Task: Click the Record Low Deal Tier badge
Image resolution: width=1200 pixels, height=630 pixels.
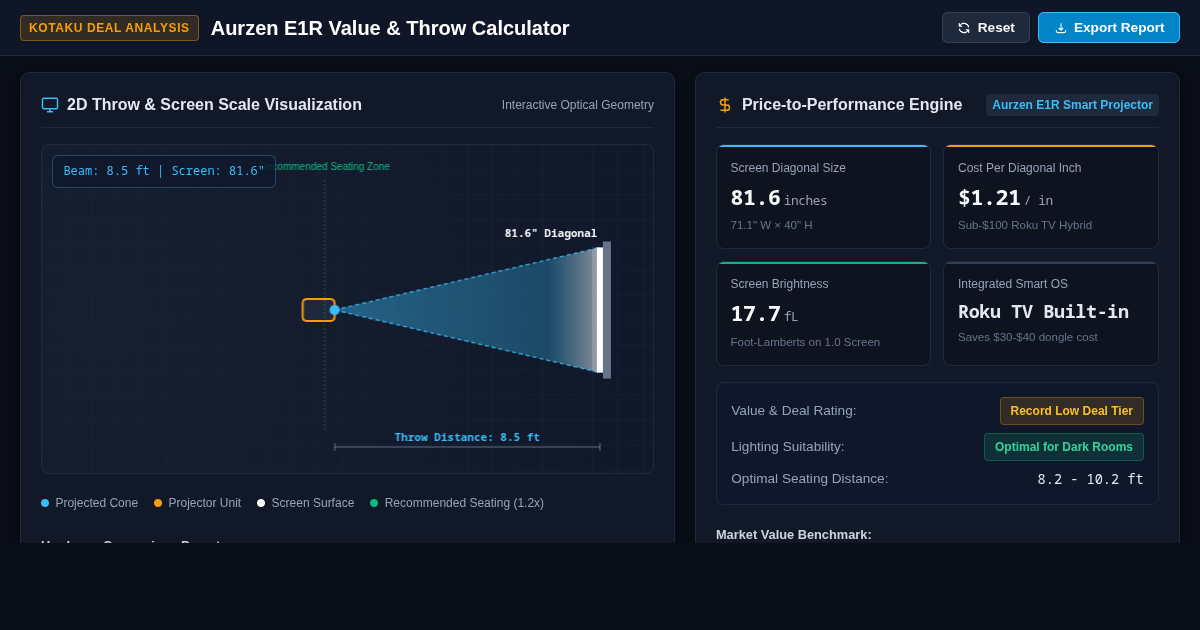Action: [1072, 411]
